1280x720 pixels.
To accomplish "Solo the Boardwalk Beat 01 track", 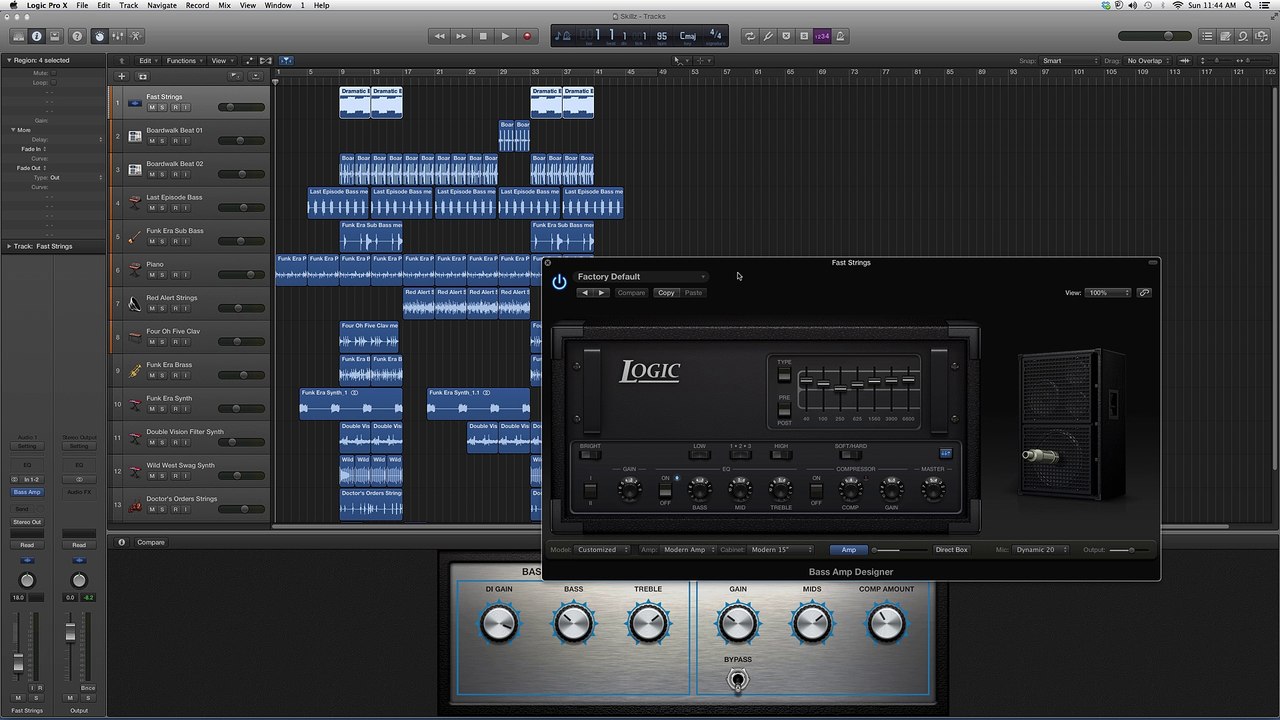I will 163,141.
